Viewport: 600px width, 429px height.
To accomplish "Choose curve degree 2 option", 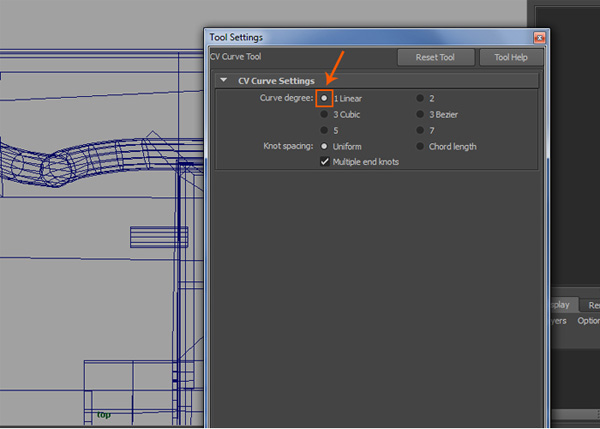I will 420,99.
